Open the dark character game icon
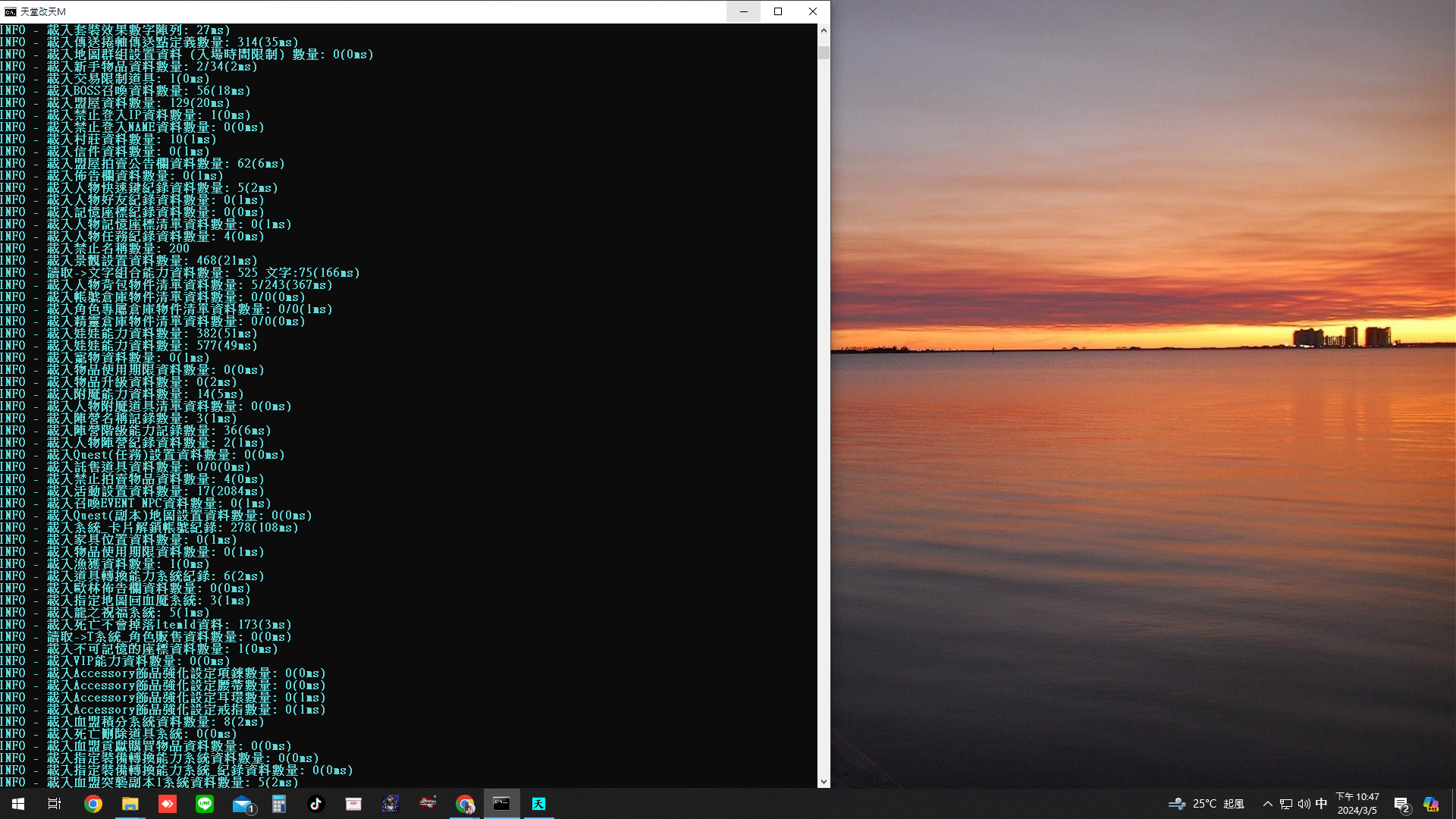The width and height of the screenshot is (1456, 819). coord(391,804)
